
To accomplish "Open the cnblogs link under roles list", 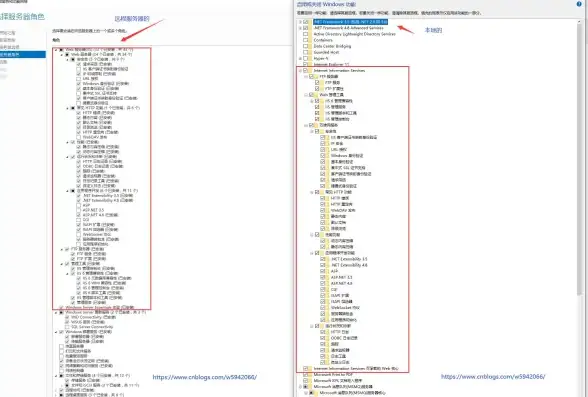I will tap(205, 377).
